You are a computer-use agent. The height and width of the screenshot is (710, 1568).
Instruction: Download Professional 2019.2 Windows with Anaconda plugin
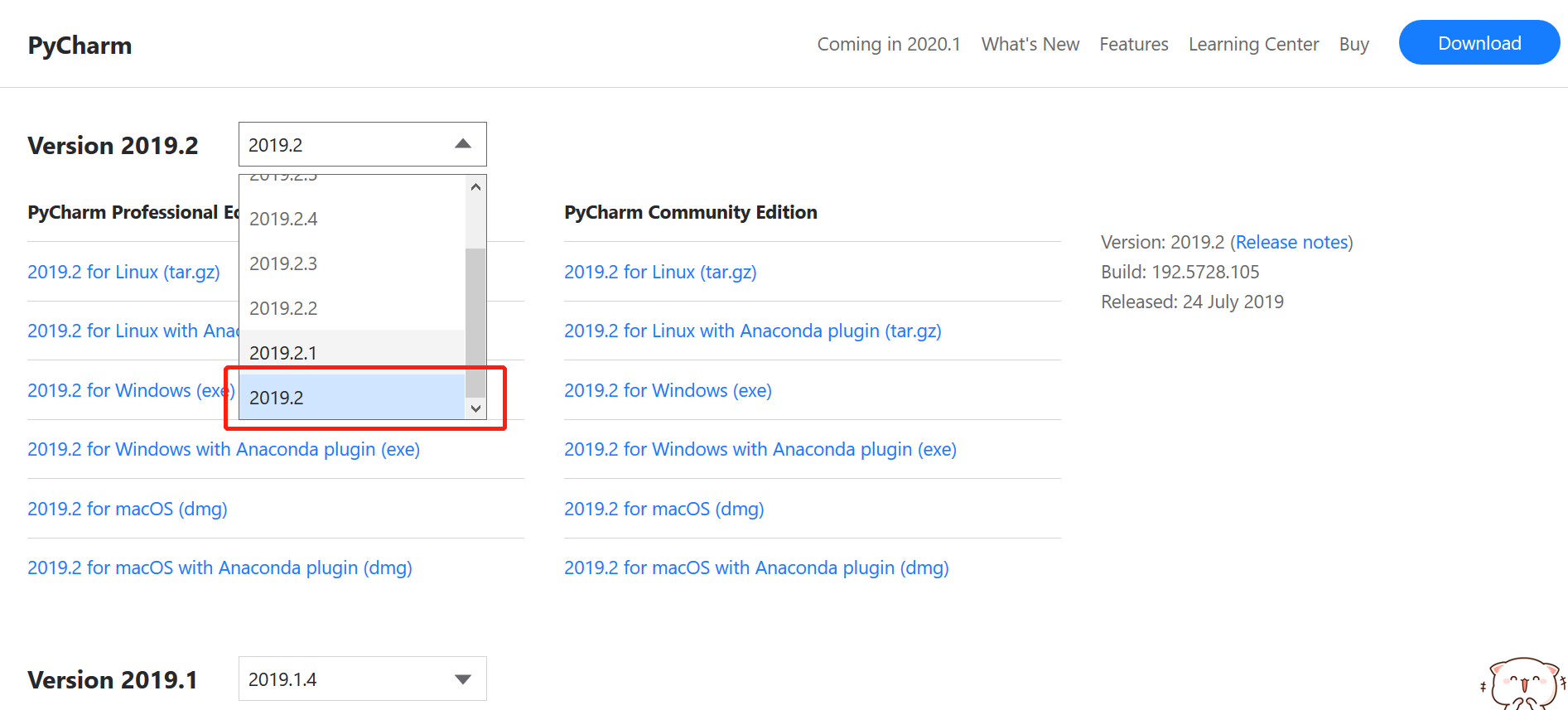tap(224, 449)
